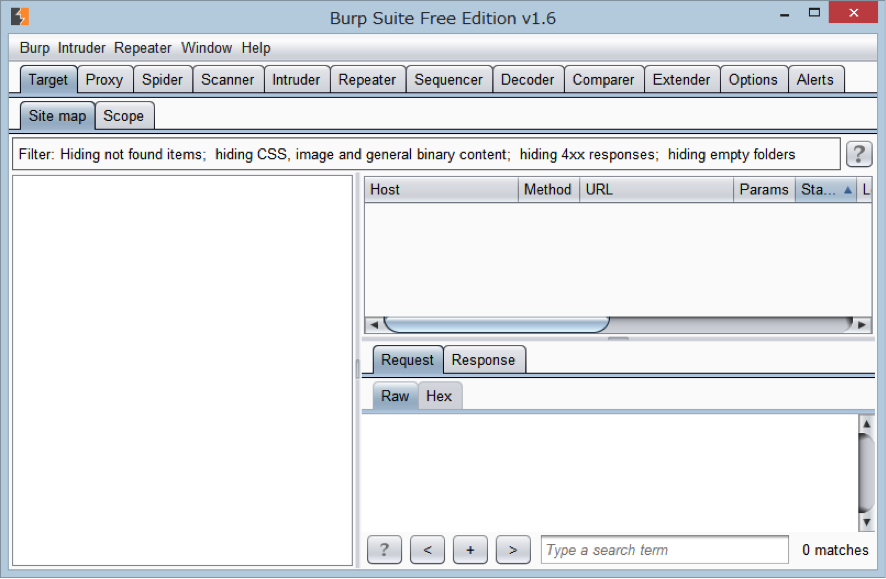The image size is (886, 579).
Task: Click the horizontal scrollbar thumb of the table
Action: point(497,325)
